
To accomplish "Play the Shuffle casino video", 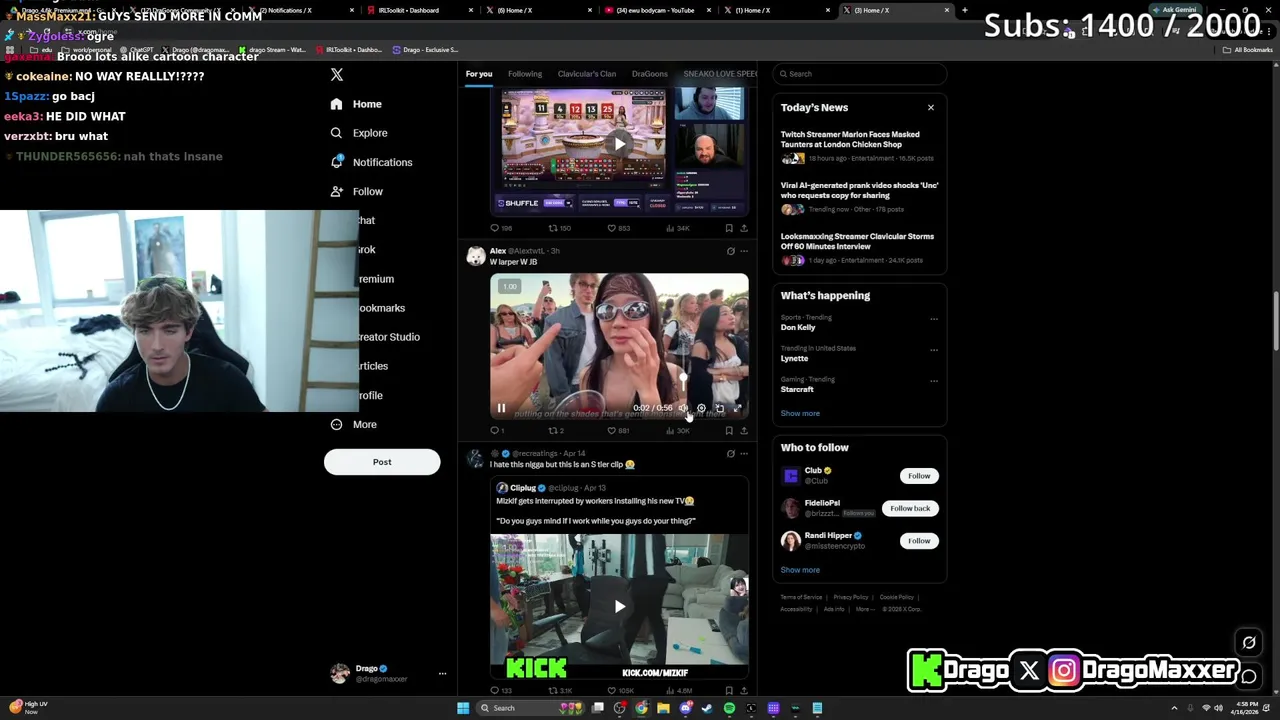I will click(620, 144).
